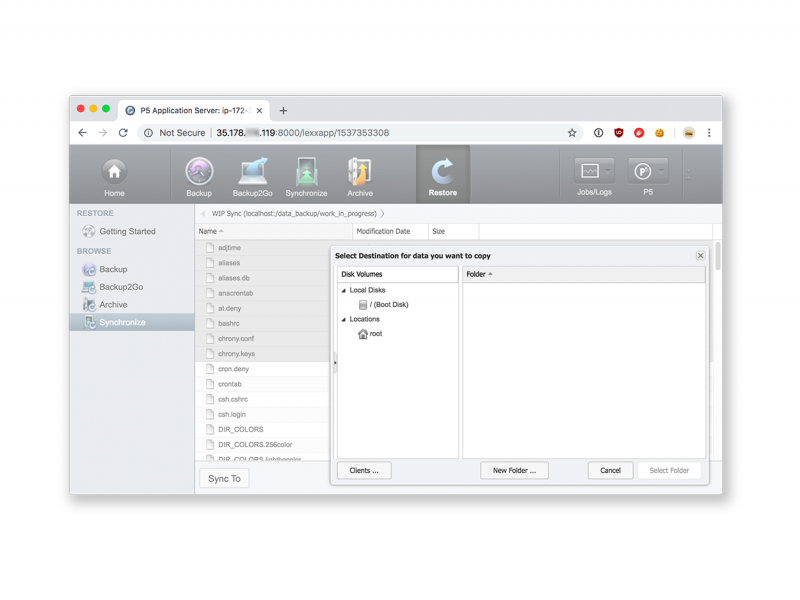Expand the Jobs/Logs dropdown arrow
Viewport: 800px width, 600px height.
pos(608,171)
